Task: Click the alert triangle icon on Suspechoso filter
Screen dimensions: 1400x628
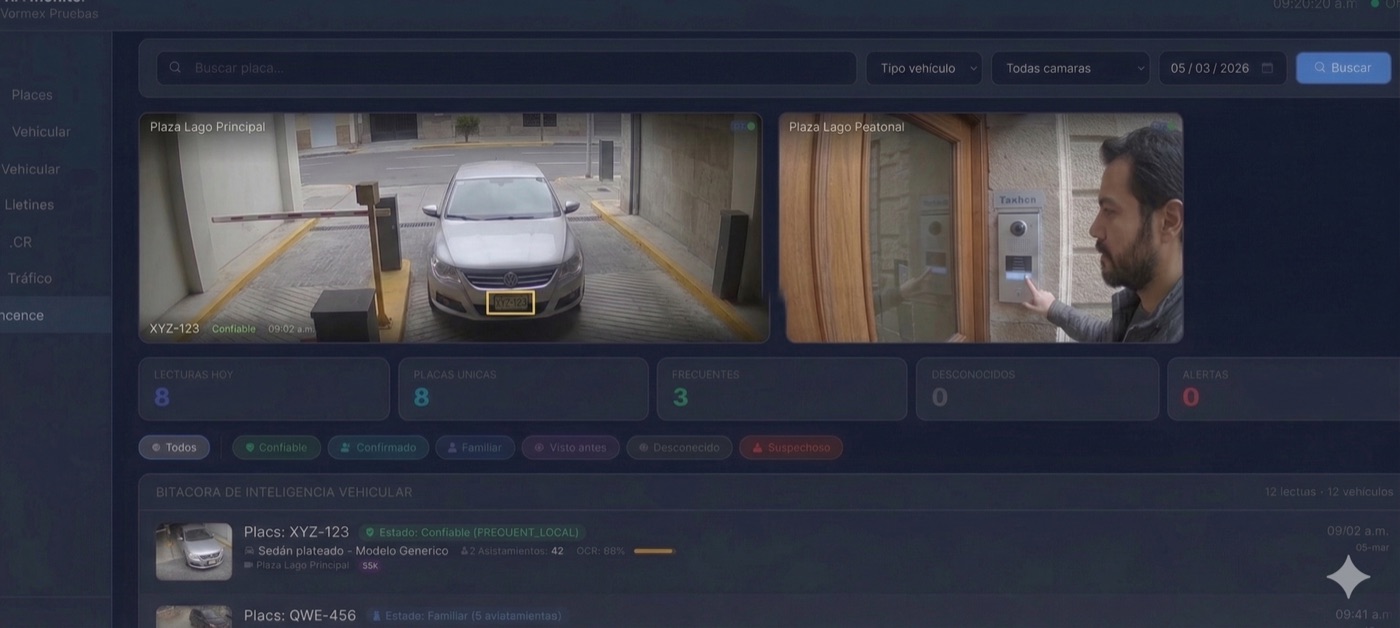Action: tap(758, 447)
